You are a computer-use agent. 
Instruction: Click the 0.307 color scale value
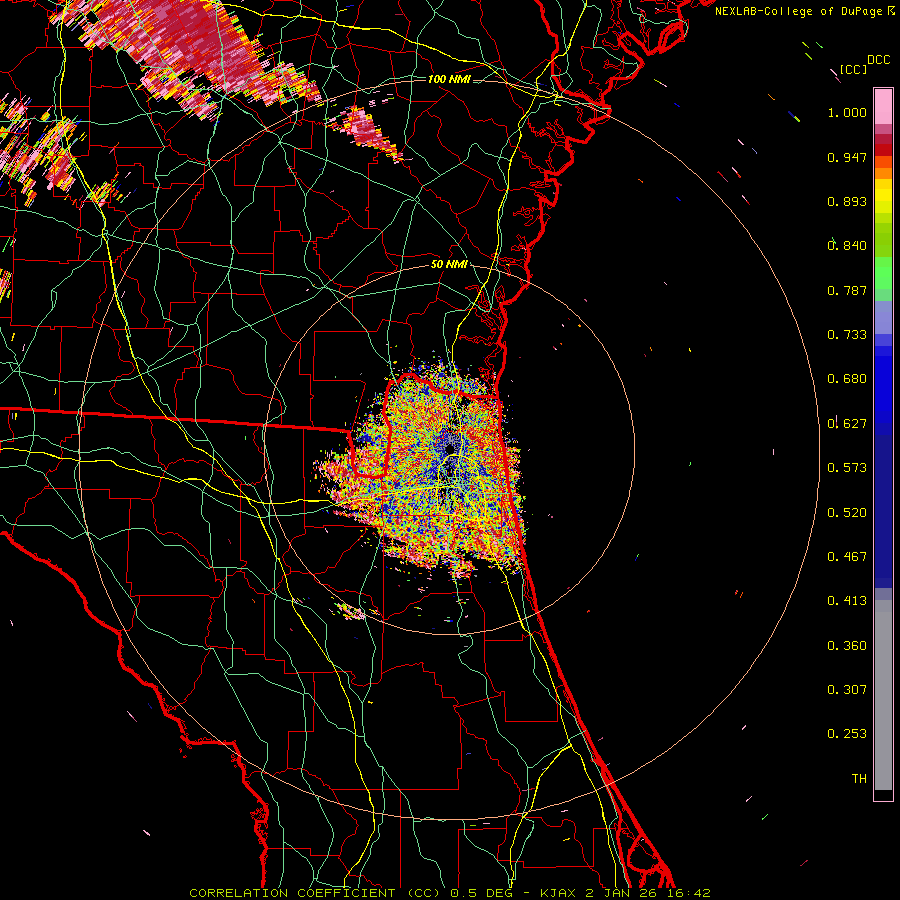[847, 690]
